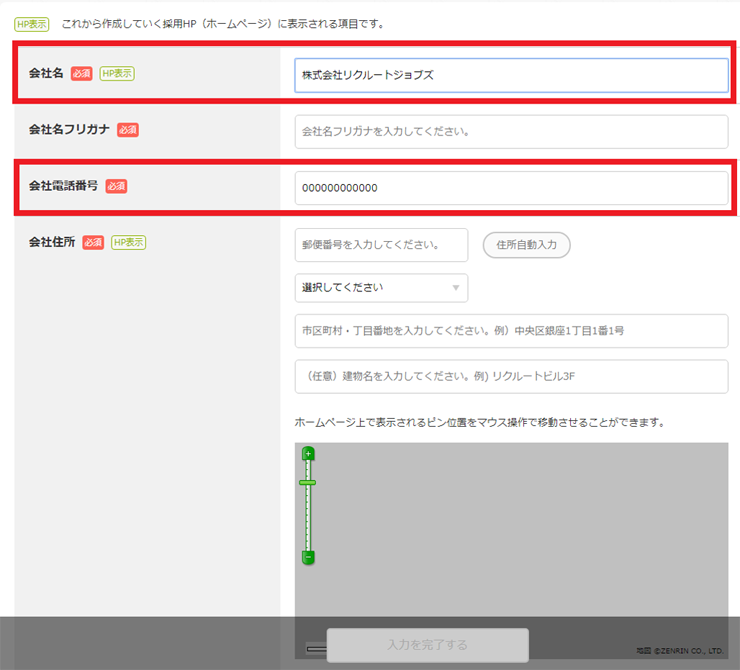Click the 会社名フリガナ input field
This screenshot has height=670, width=740.
coord(511,131)
